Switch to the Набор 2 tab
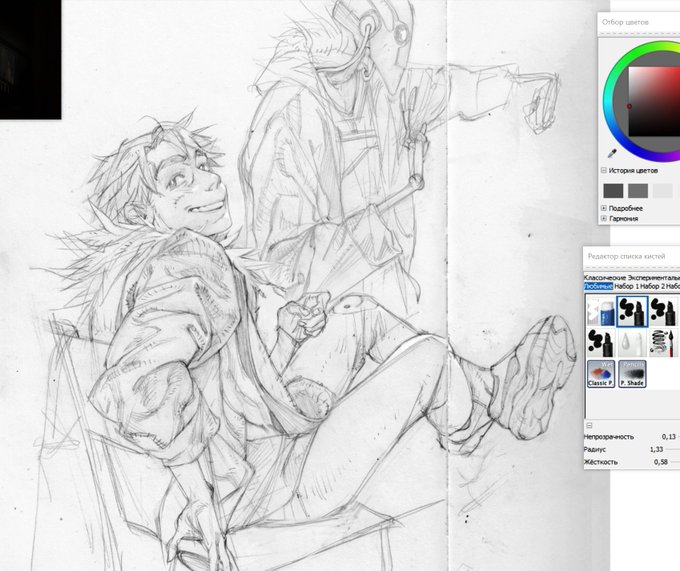 (x=652, y=286)
